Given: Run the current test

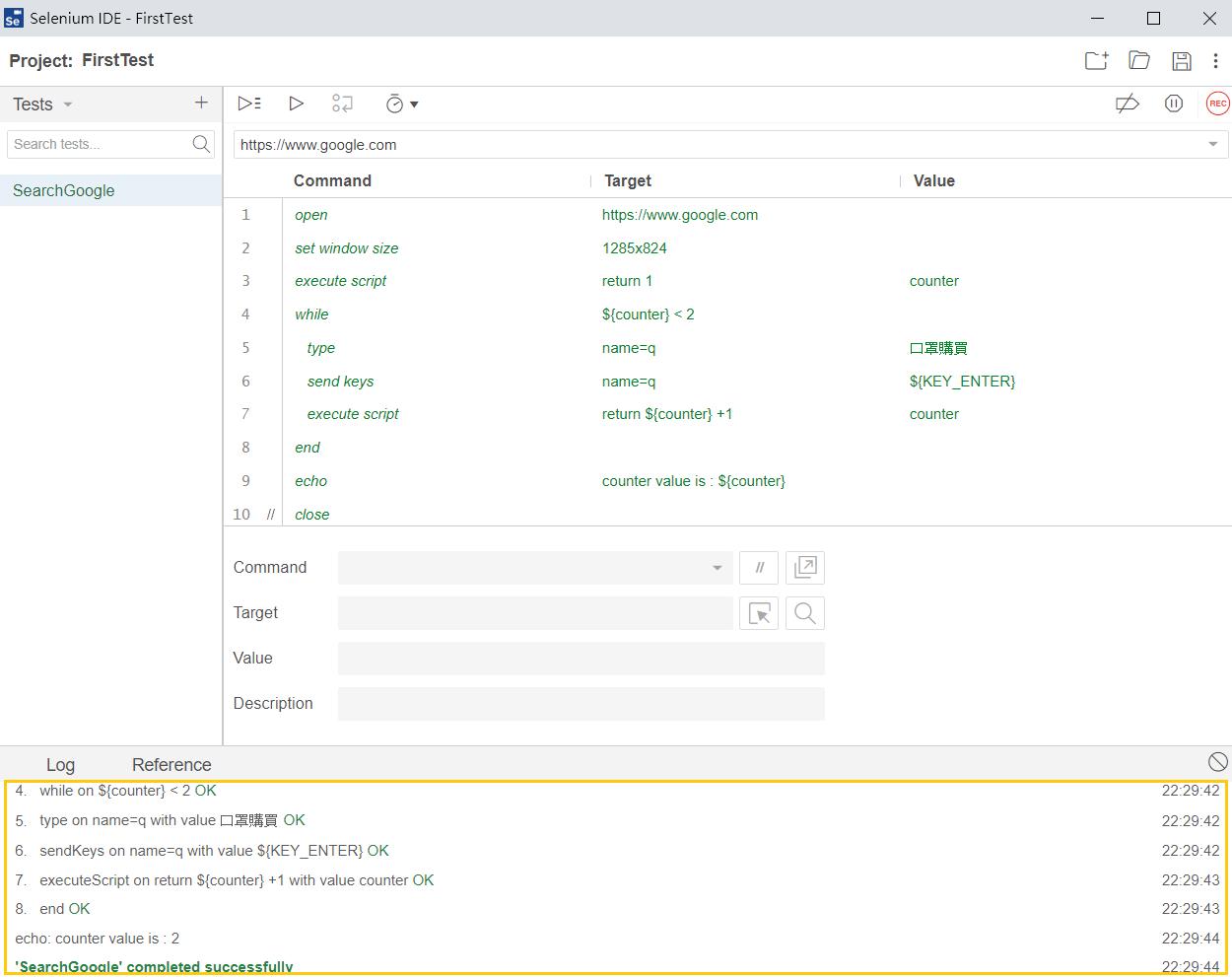Looking at the screenshot, I should (x=296, y=104).
